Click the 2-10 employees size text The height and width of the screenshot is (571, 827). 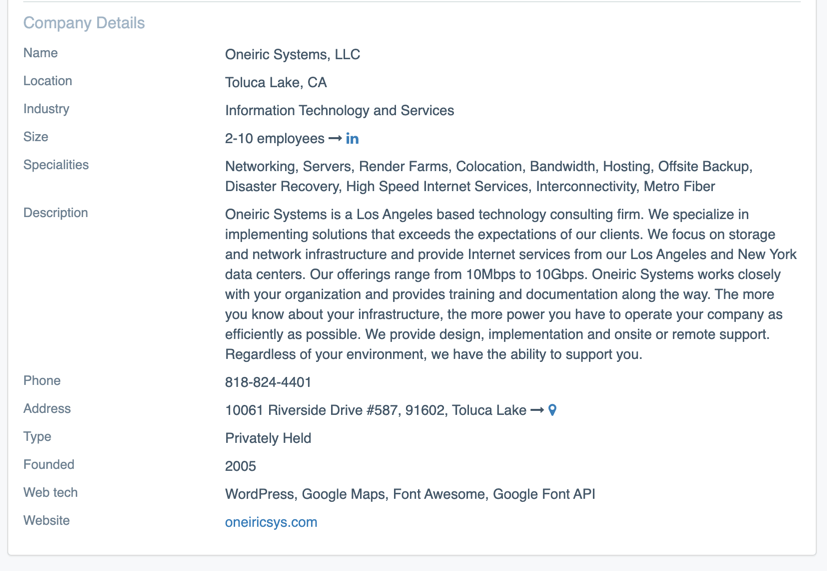tap(274, 139)
